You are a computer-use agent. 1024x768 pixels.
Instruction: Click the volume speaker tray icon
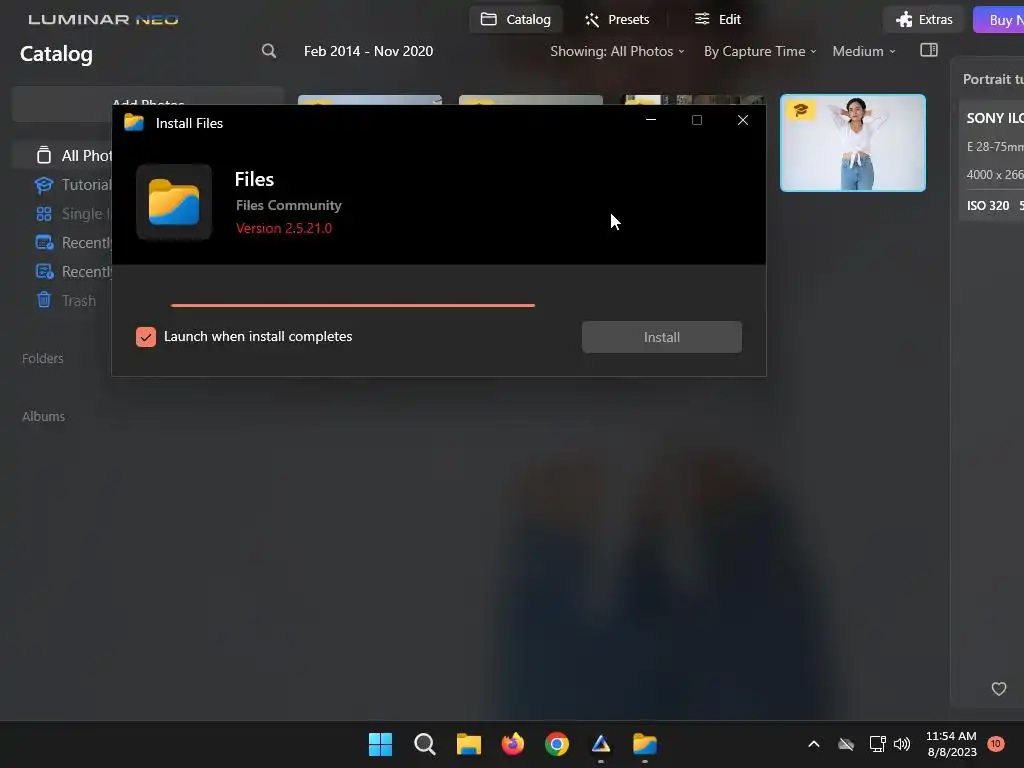902,744
